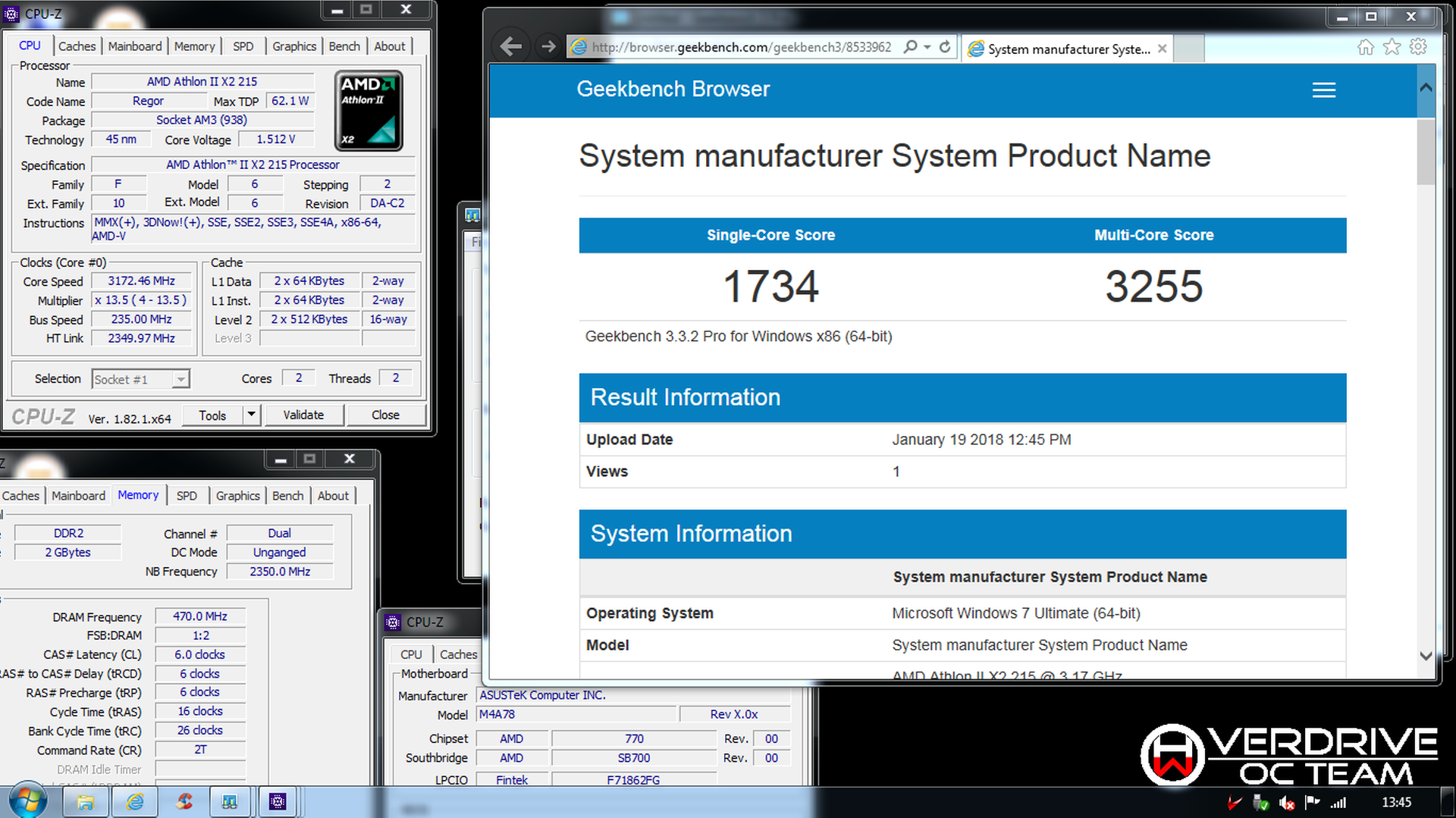Open Graphics tab in top CPU-Z window

[x=294, y=46]
